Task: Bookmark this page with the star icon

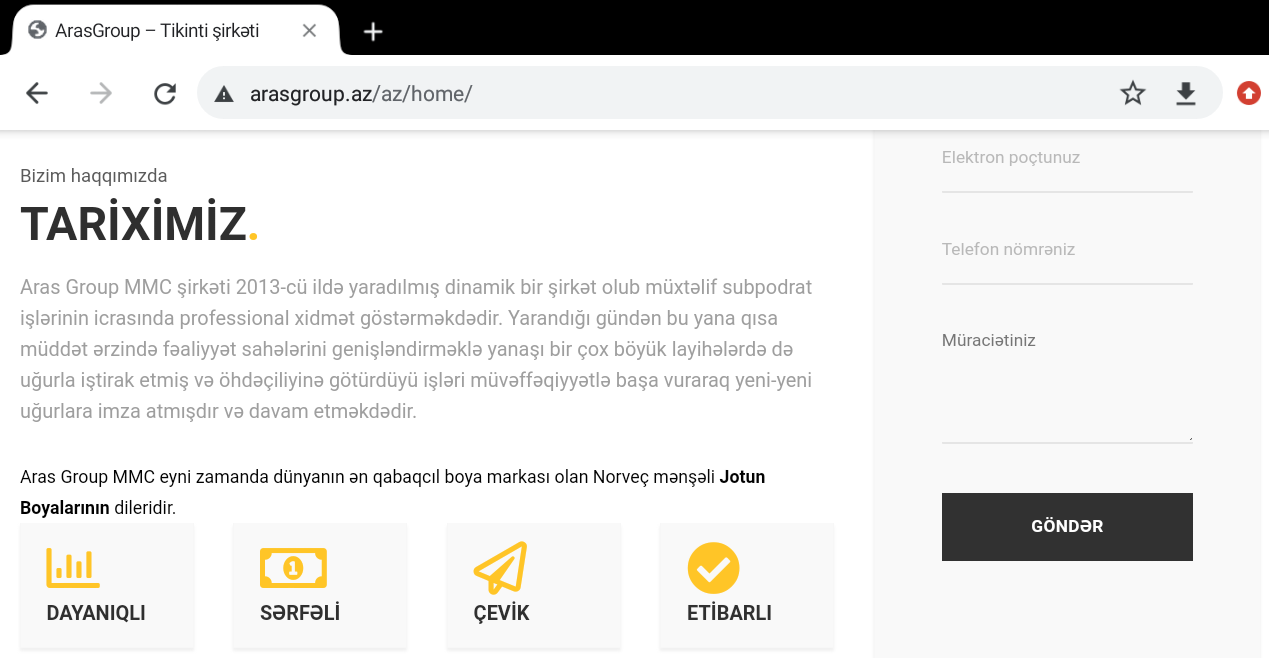Action: point(1132,94)
